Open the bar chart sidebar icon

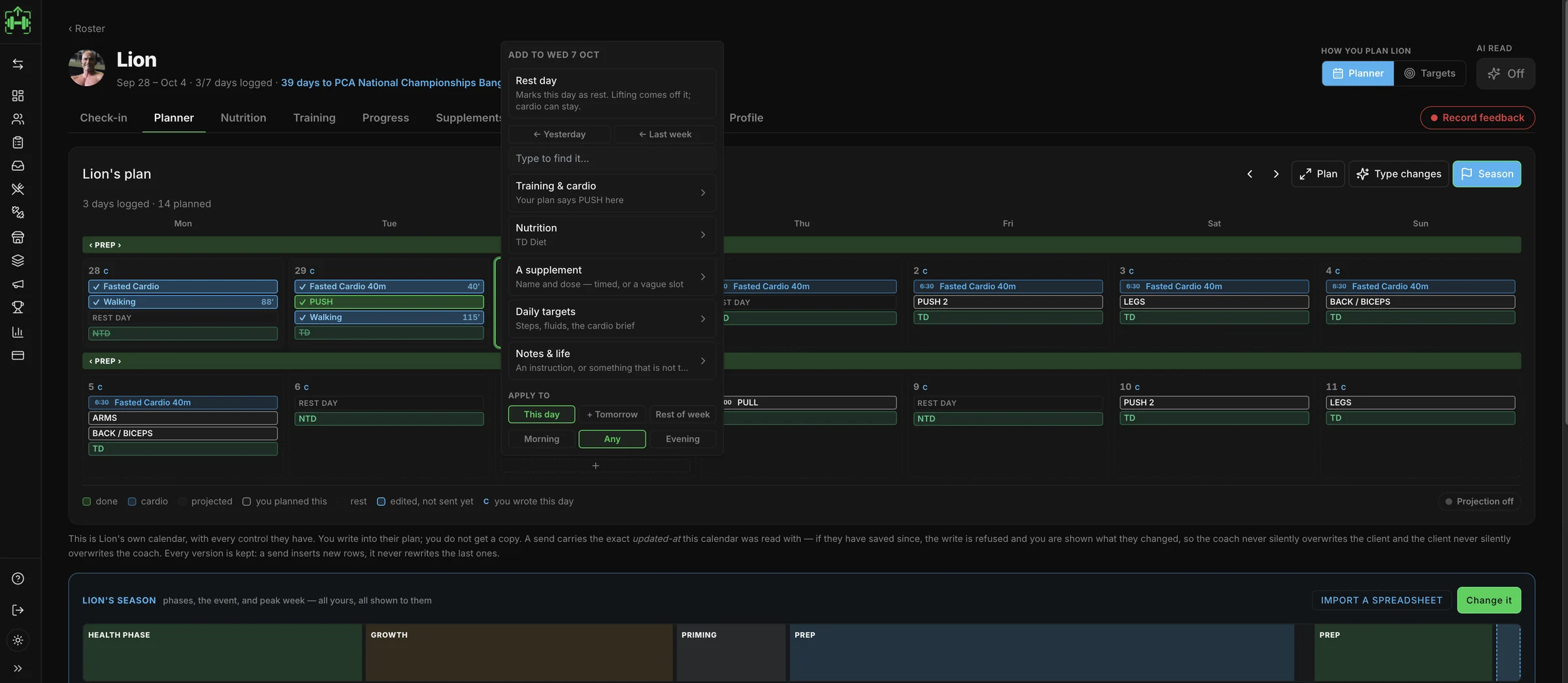pos(18,332)
